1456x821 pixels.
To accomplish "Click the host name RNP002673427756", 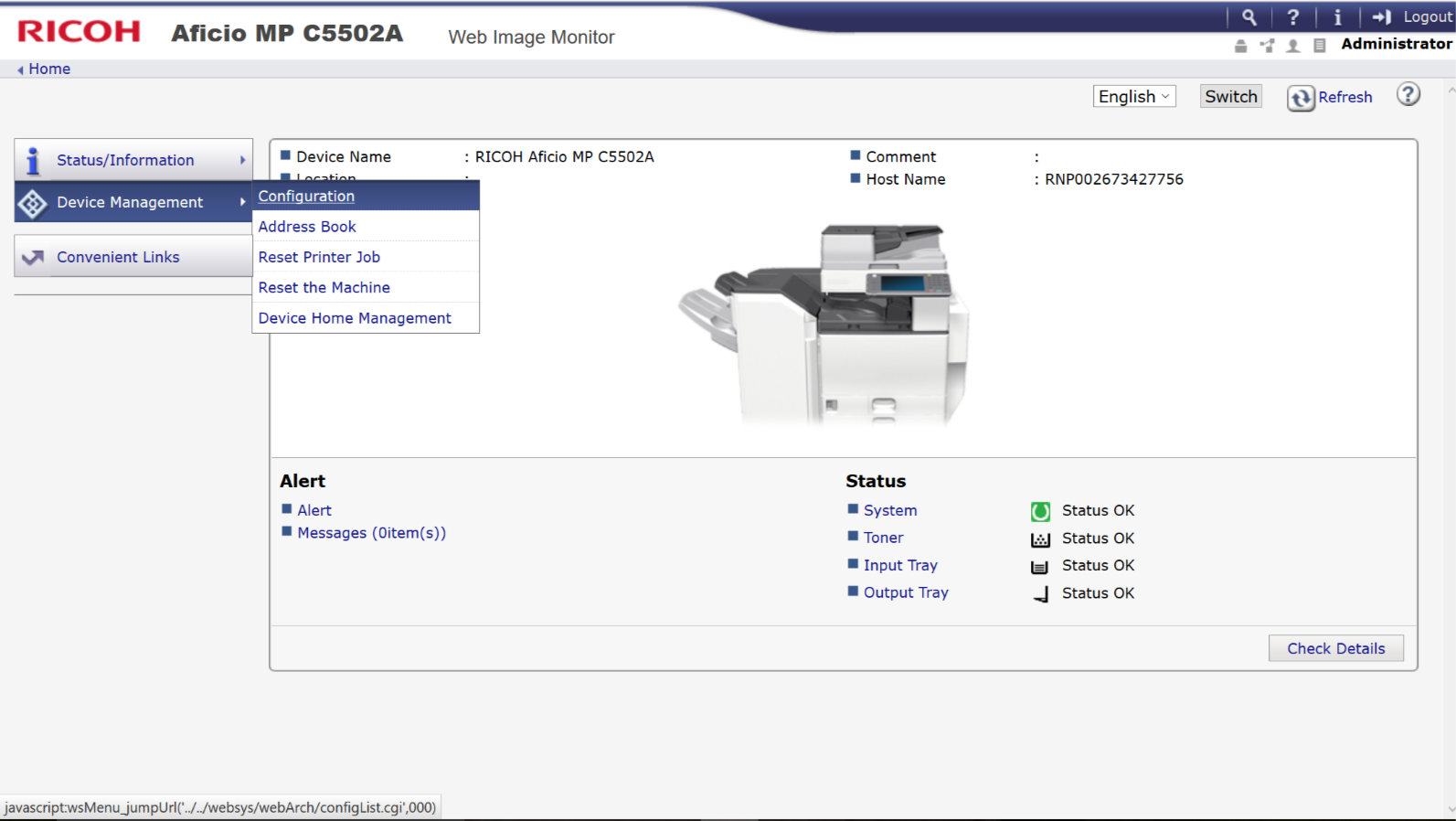I will tap(1114, 179).
